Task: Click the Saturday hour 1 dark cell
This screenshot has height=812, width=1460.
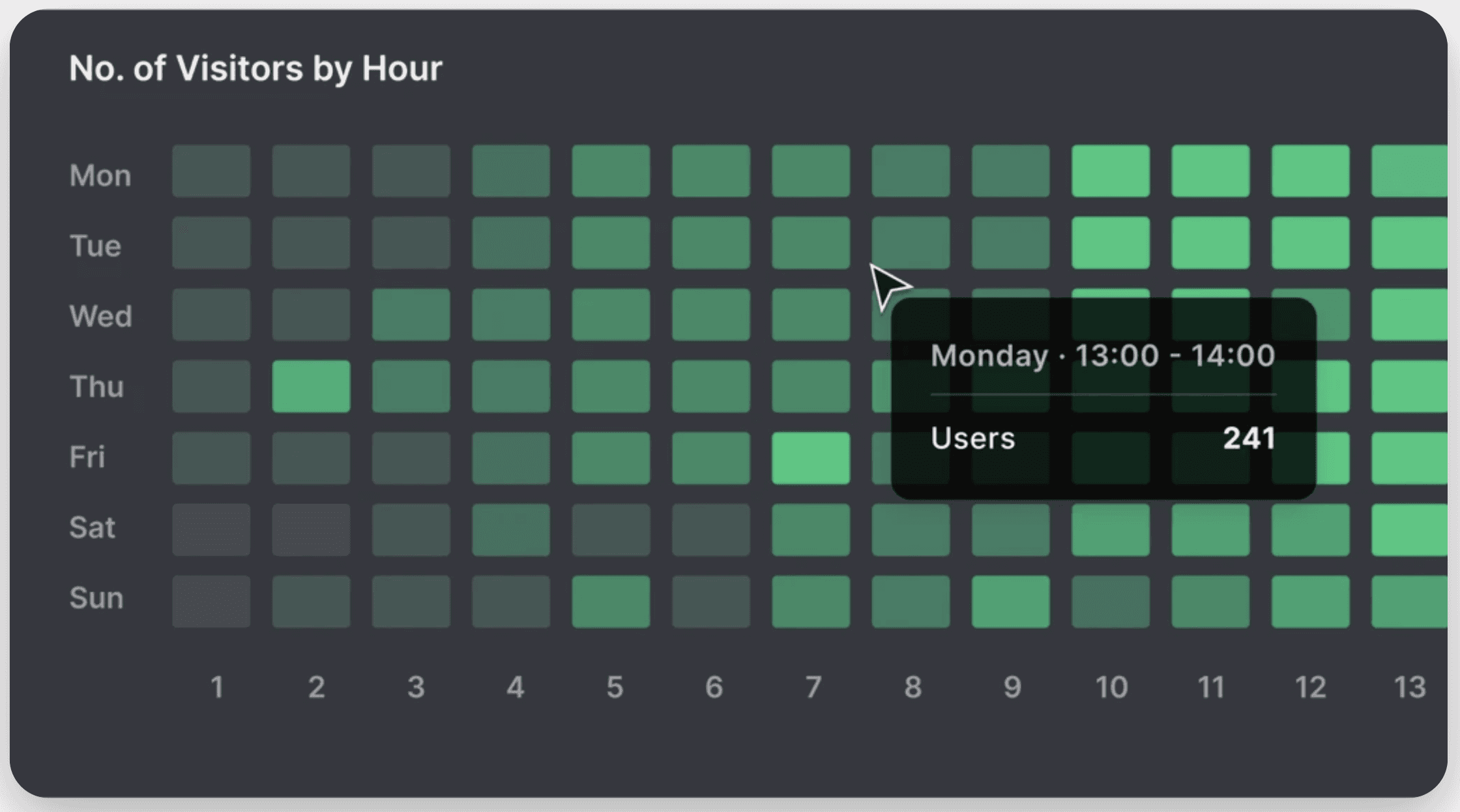Action: tap(211, 530)
